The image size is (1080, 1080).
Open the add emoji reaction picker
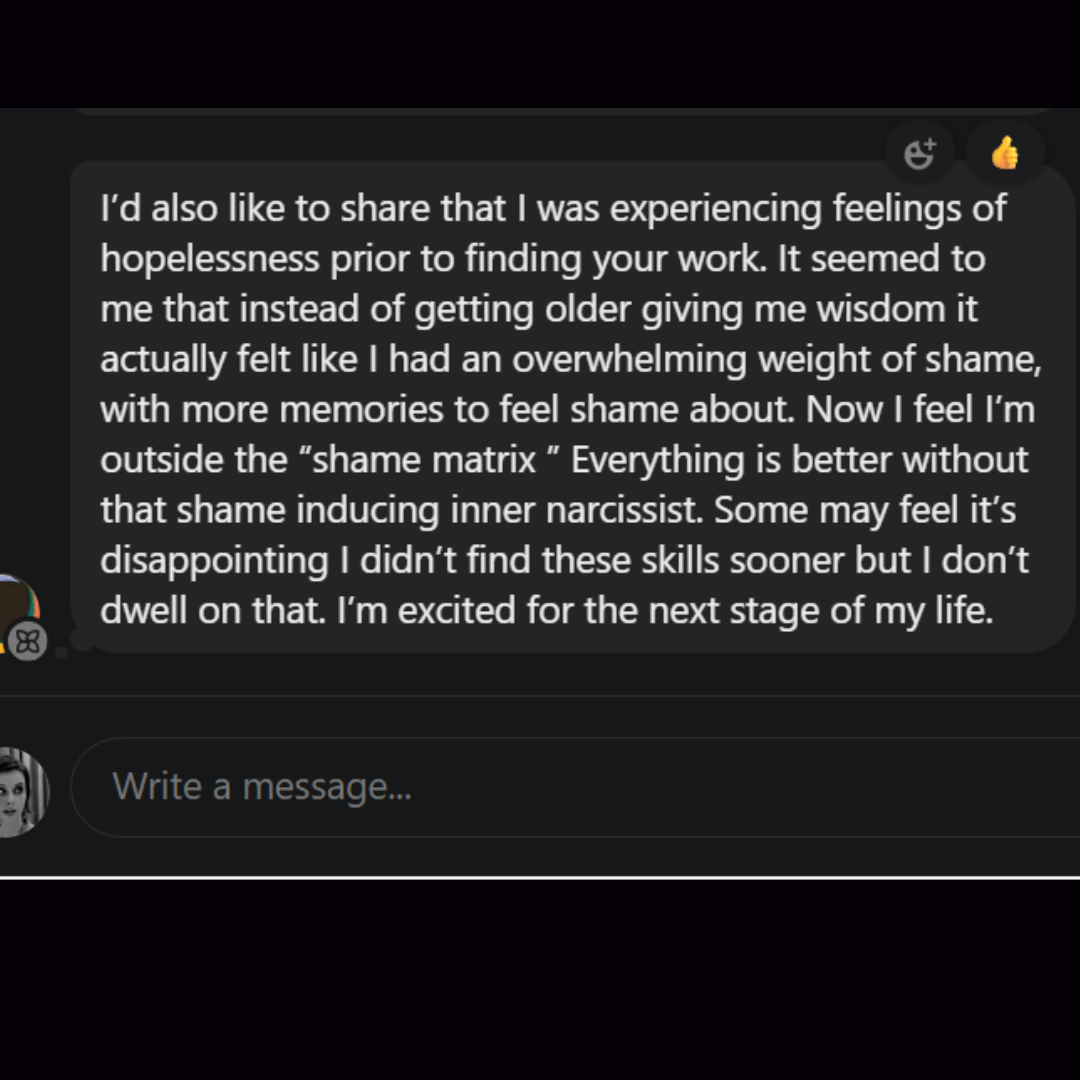coord(919,154)
